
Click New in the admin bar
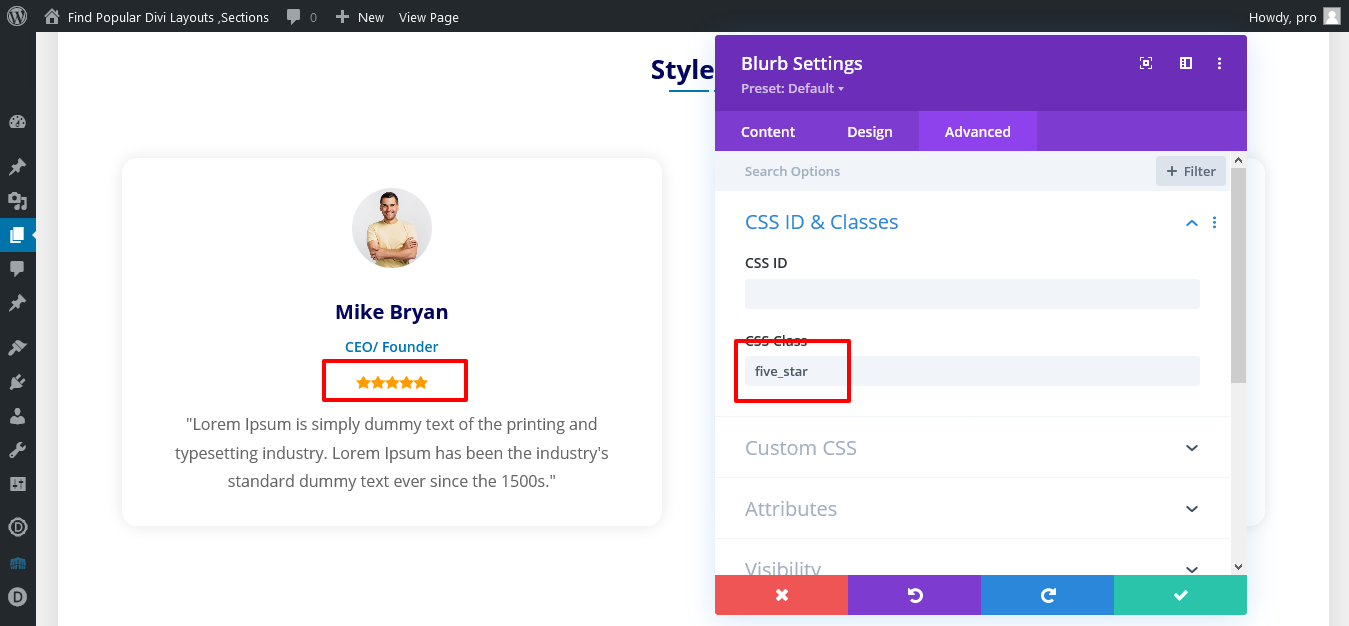(x=371, y=17)
